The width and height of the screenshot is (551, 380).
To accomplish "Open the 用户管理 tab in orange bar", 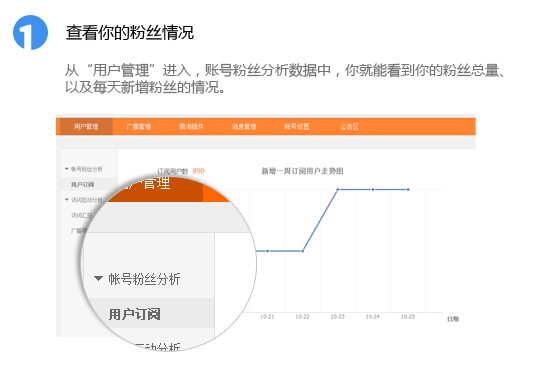I will point(86,127).
